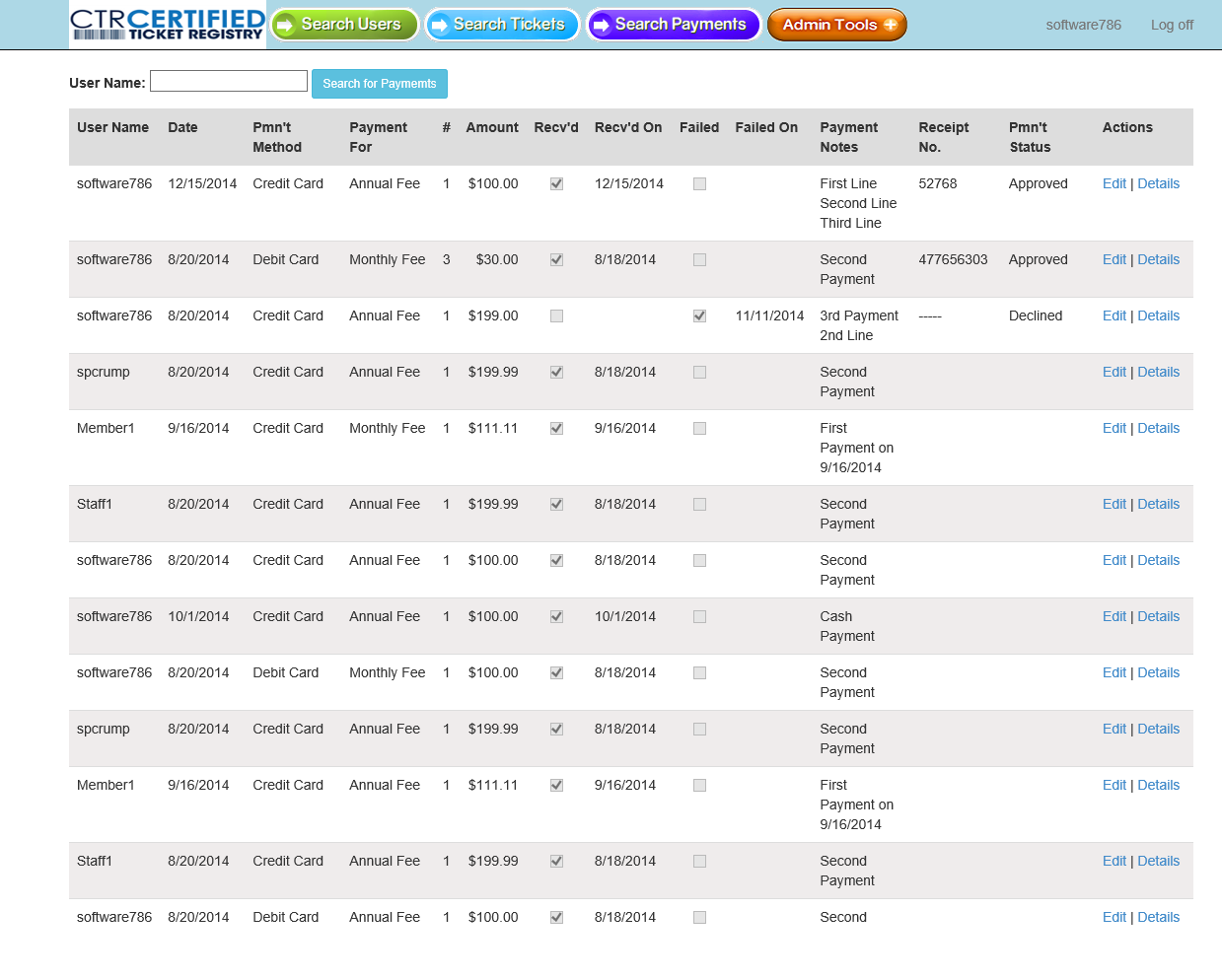
Task: Click the Pmn't Status column header
Action: (1030, 137)
